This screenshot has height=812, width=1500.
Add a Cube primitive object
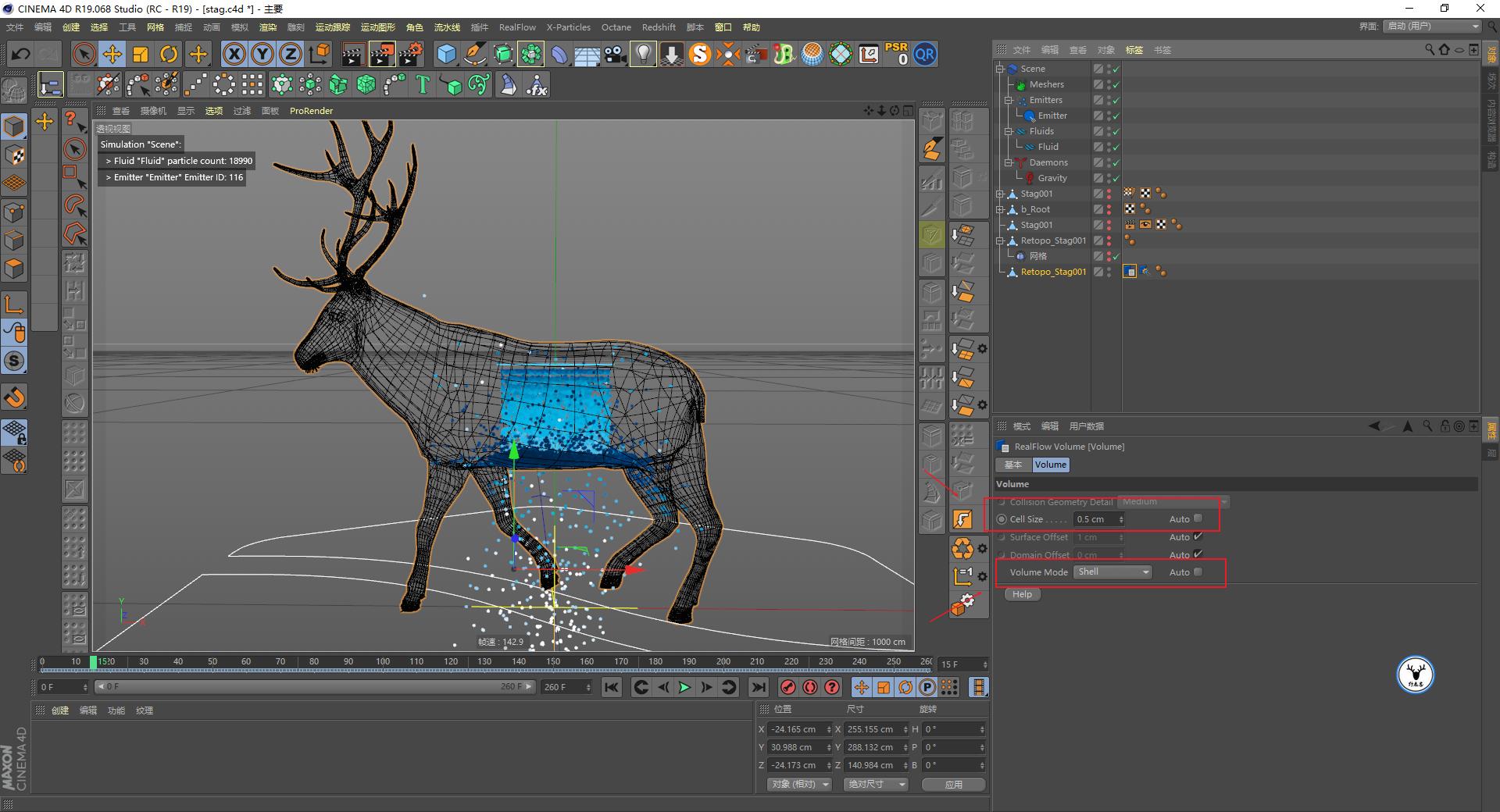446,54
